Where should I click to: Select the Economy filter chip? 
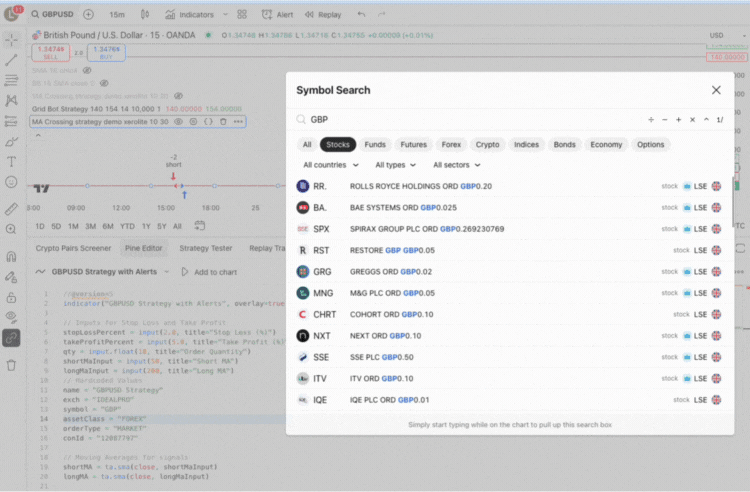tap(606, 144)
